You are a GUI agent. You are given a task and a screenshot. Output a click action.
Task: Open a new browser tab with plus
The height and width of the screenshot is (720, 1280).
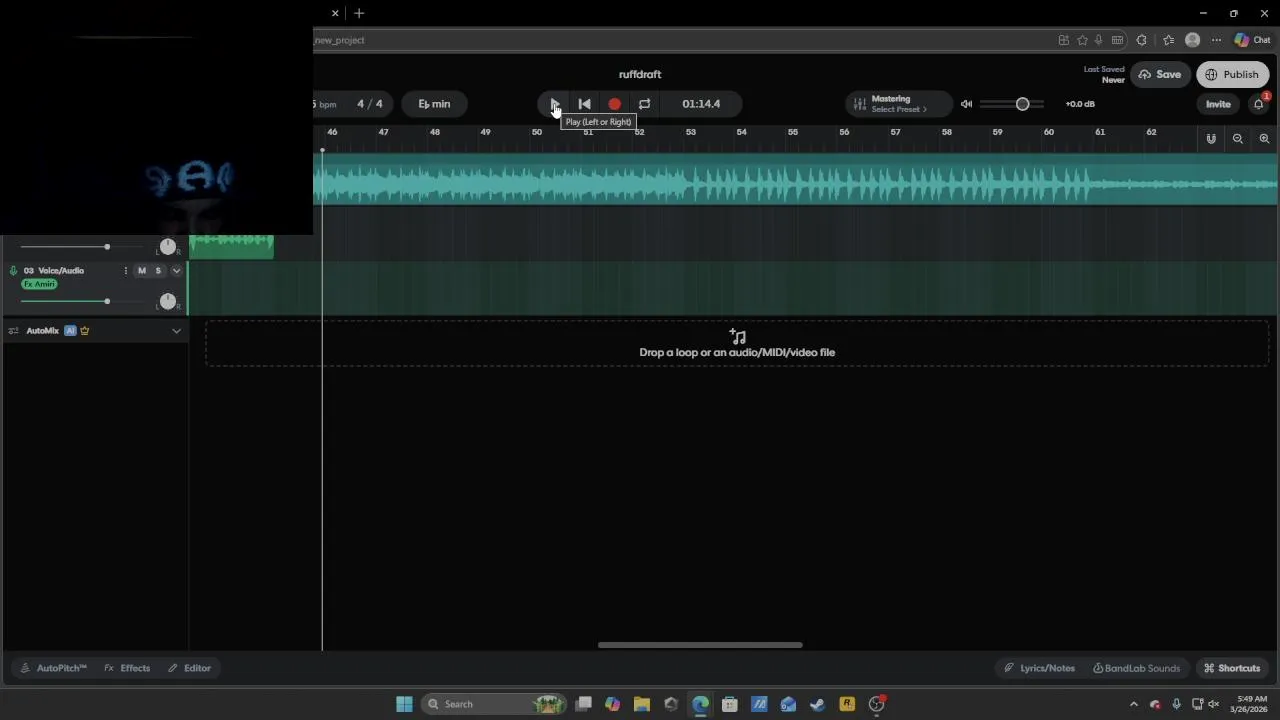tap(359, 13)
